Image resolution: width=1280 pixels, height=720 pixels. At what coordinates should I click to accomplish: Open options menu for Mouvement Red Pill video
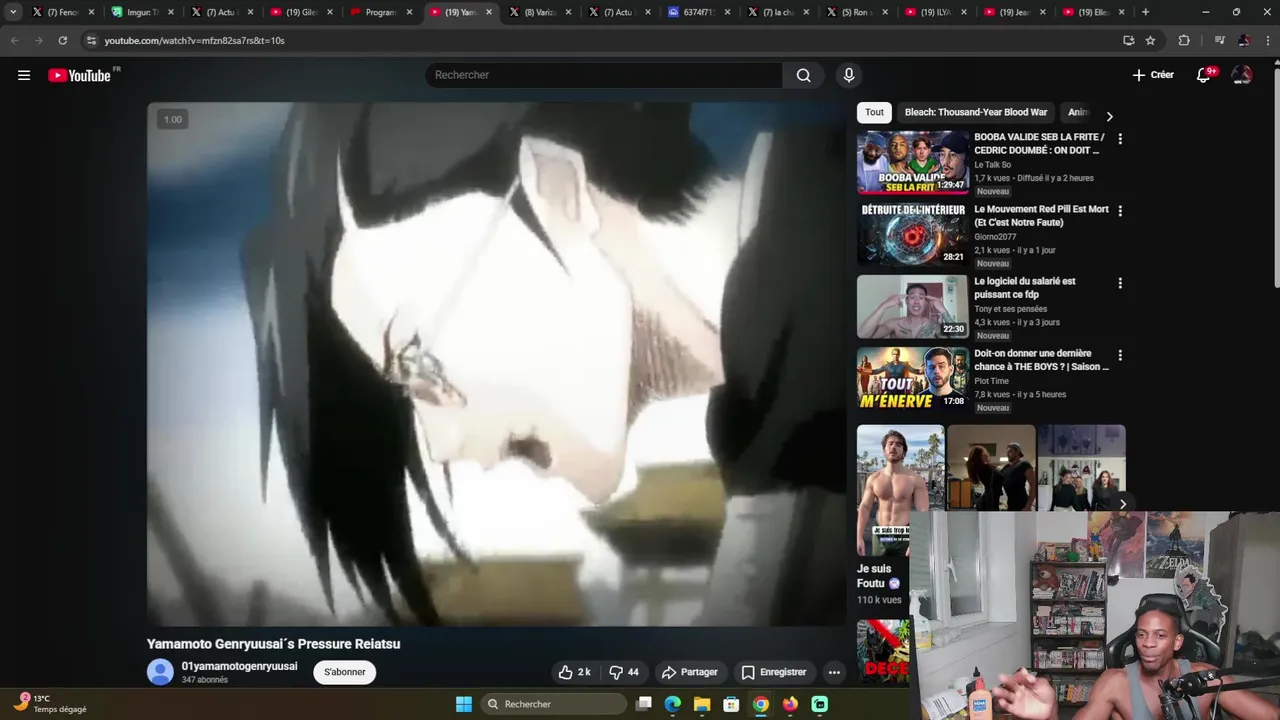(x=1120, y=211)
